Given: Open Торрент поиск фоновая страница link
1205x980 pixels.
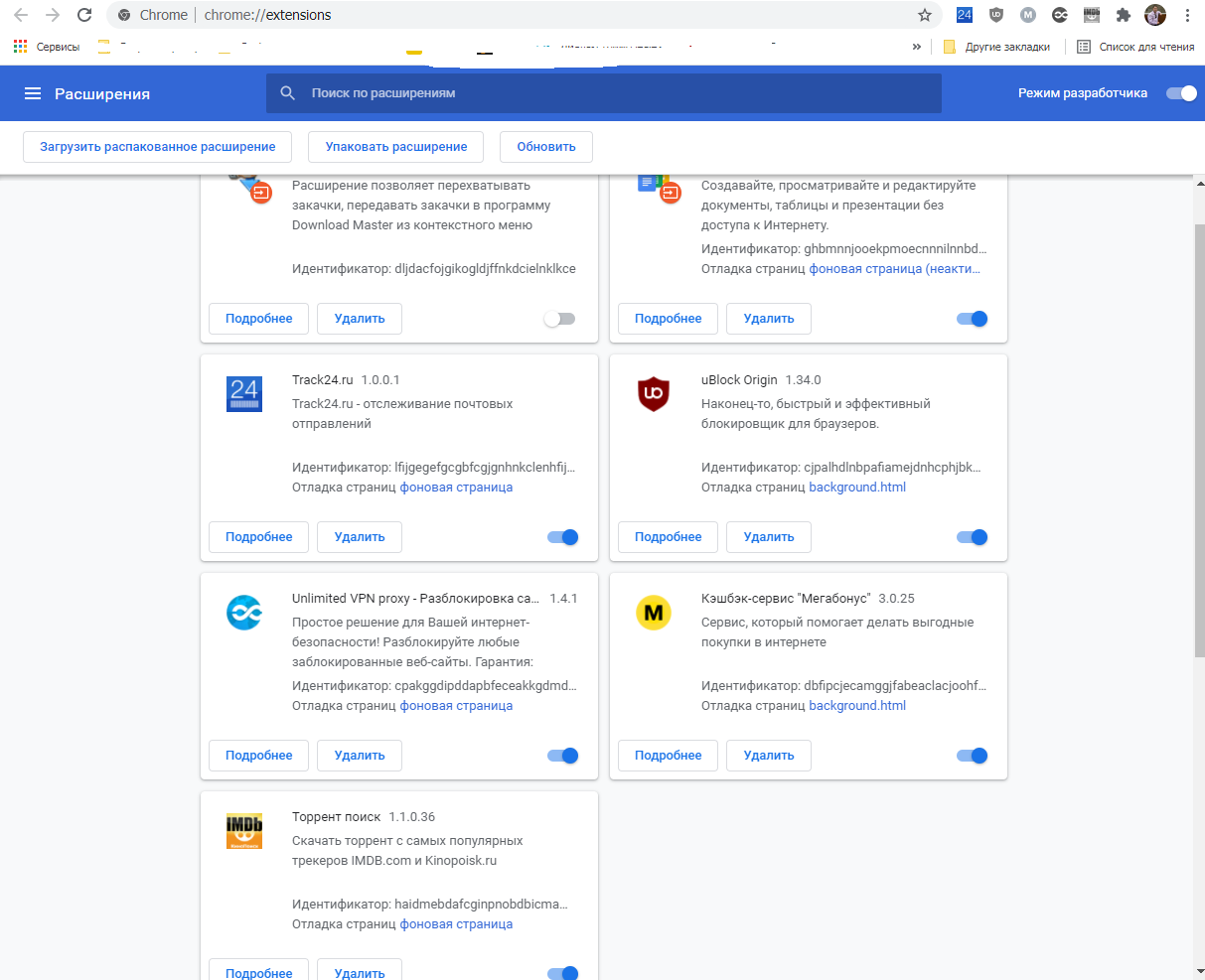Looking at the screenshot, I should tap(456, 924).
